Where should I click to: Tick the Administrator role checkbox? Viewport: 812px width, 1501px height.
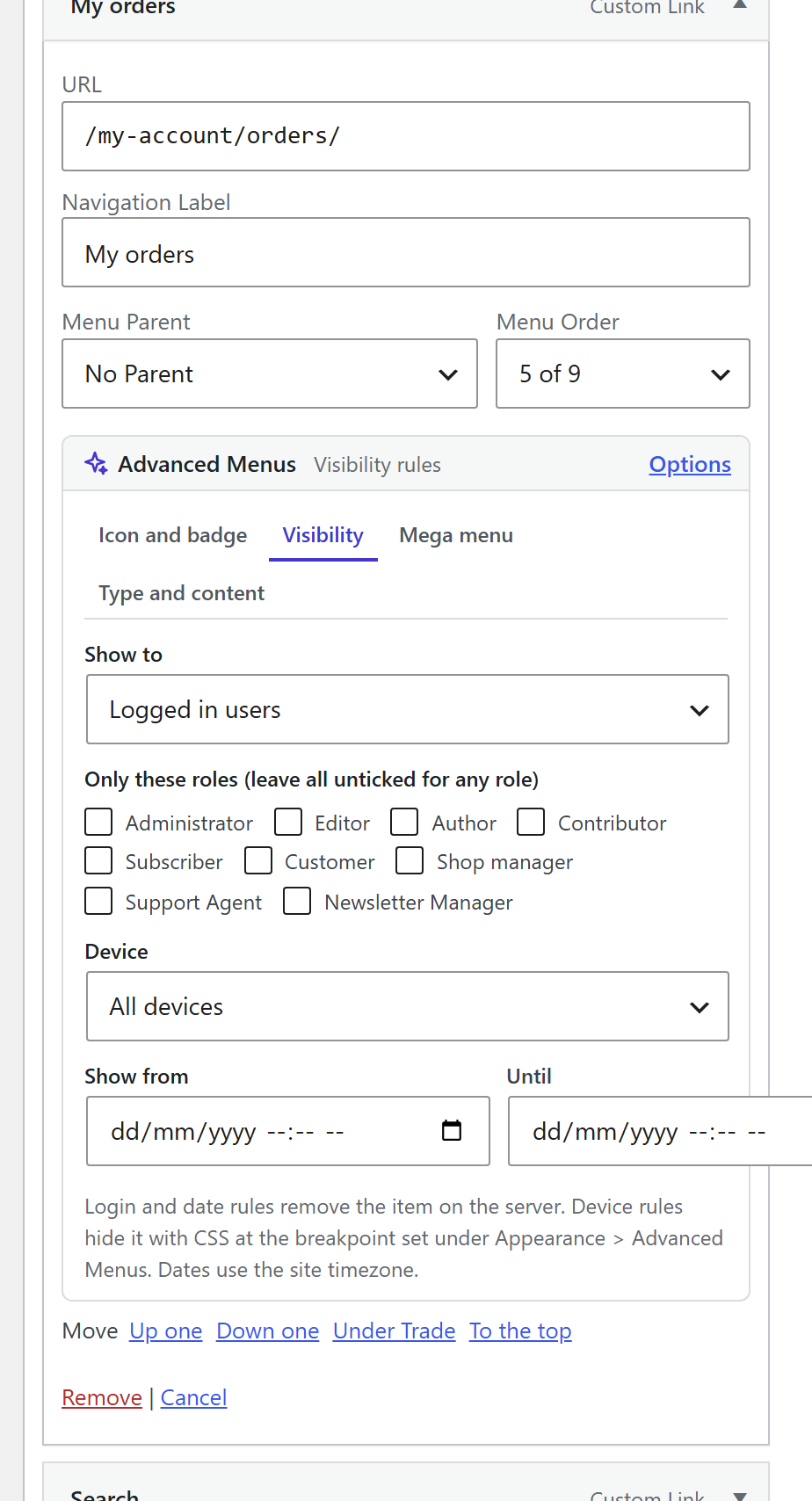98,823
